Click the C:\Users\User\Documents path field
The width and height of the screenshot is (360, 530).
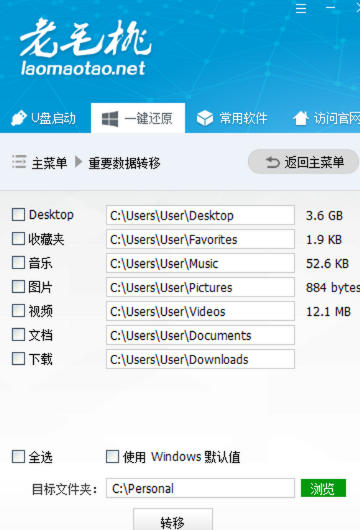[x=200, y=335]
